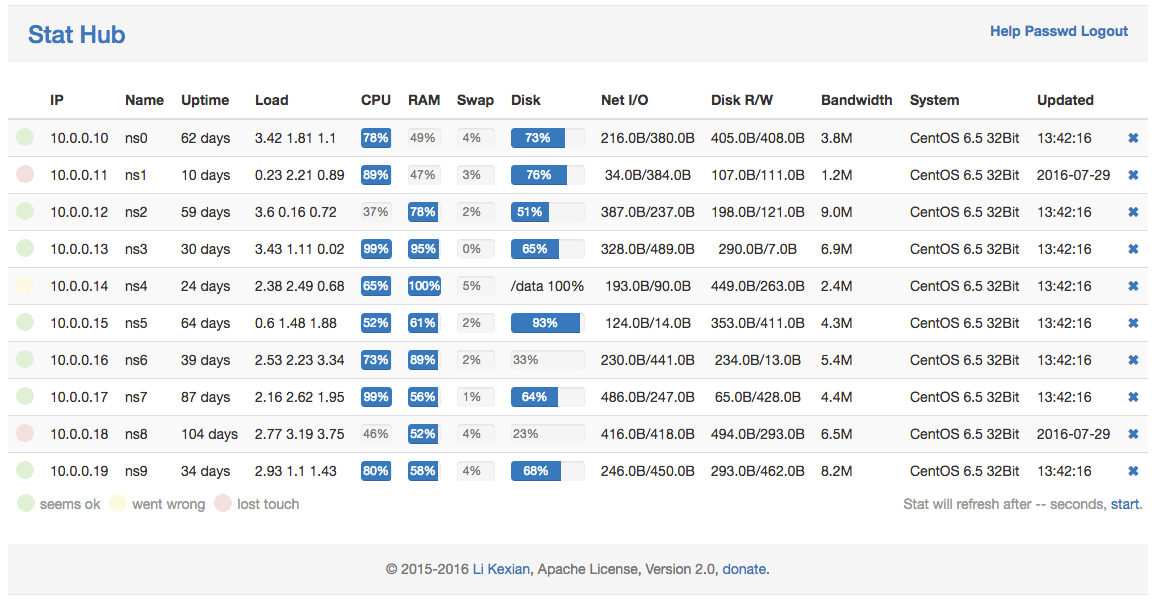
Task: Delete the ns0 server row
Action: coord(1133,138)
